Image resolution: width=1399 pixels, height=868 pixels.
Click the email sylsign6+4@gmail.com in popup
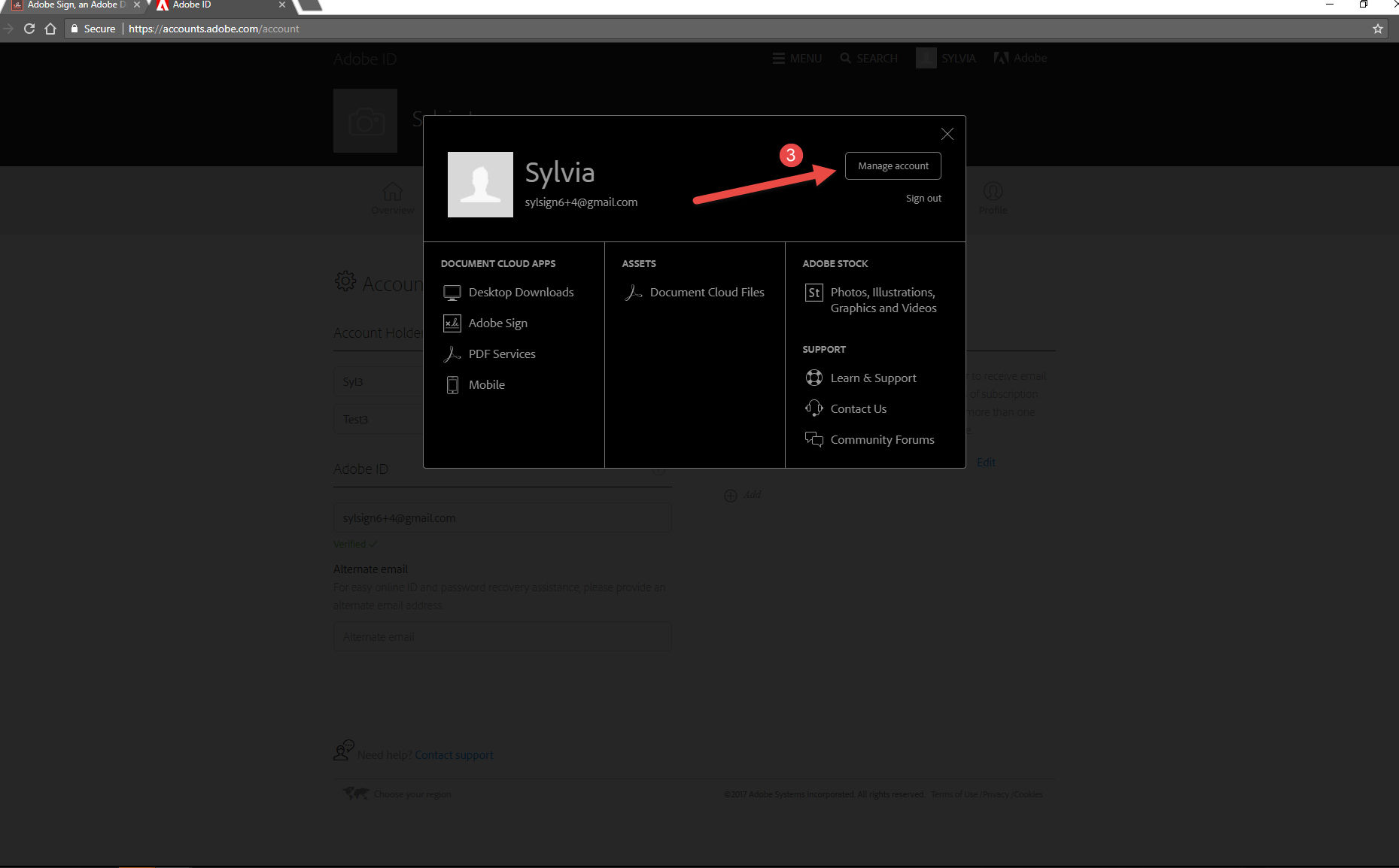coord(581,202)
